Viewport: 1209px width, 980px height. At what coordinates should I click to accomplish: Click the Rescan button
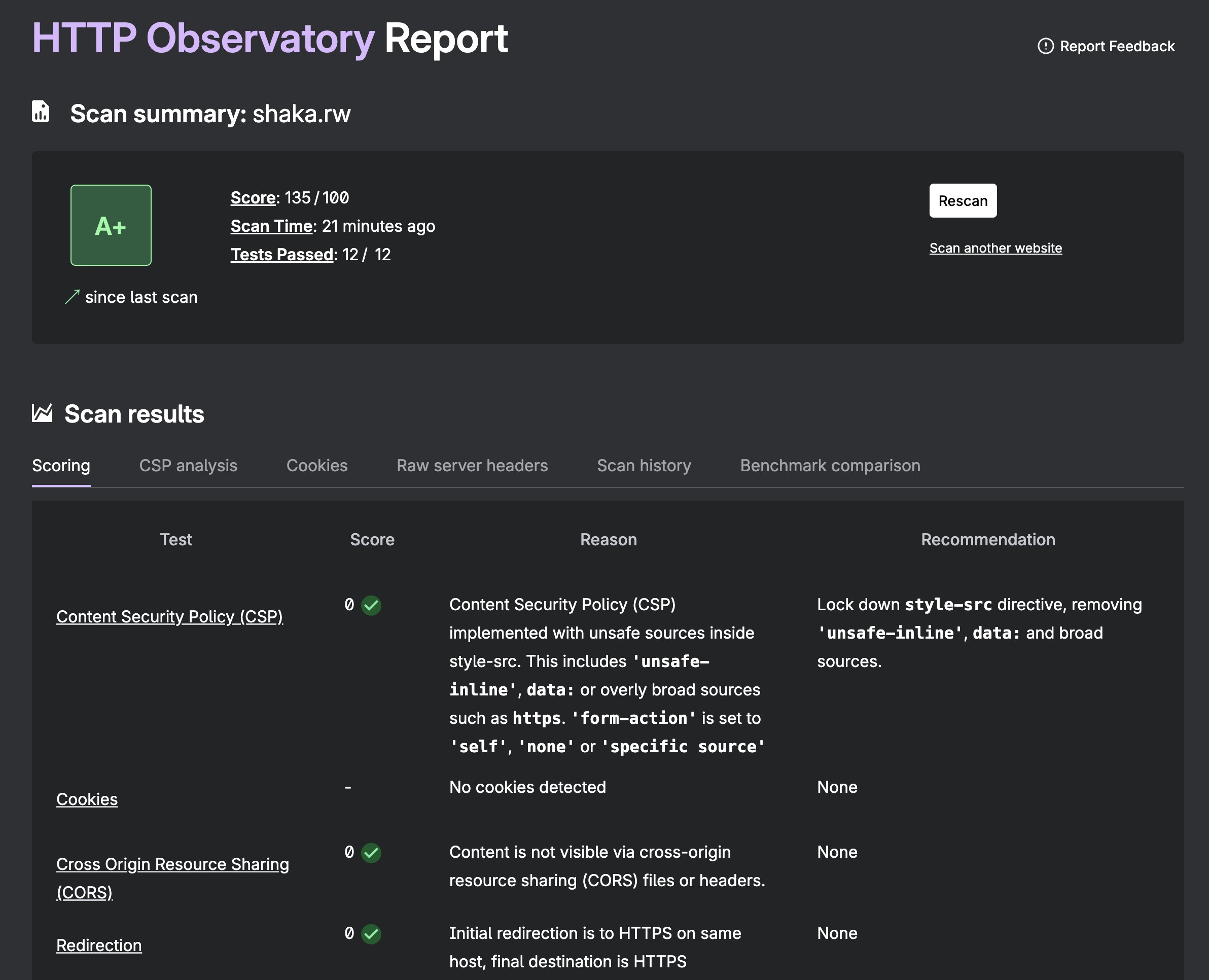(963, 200)
